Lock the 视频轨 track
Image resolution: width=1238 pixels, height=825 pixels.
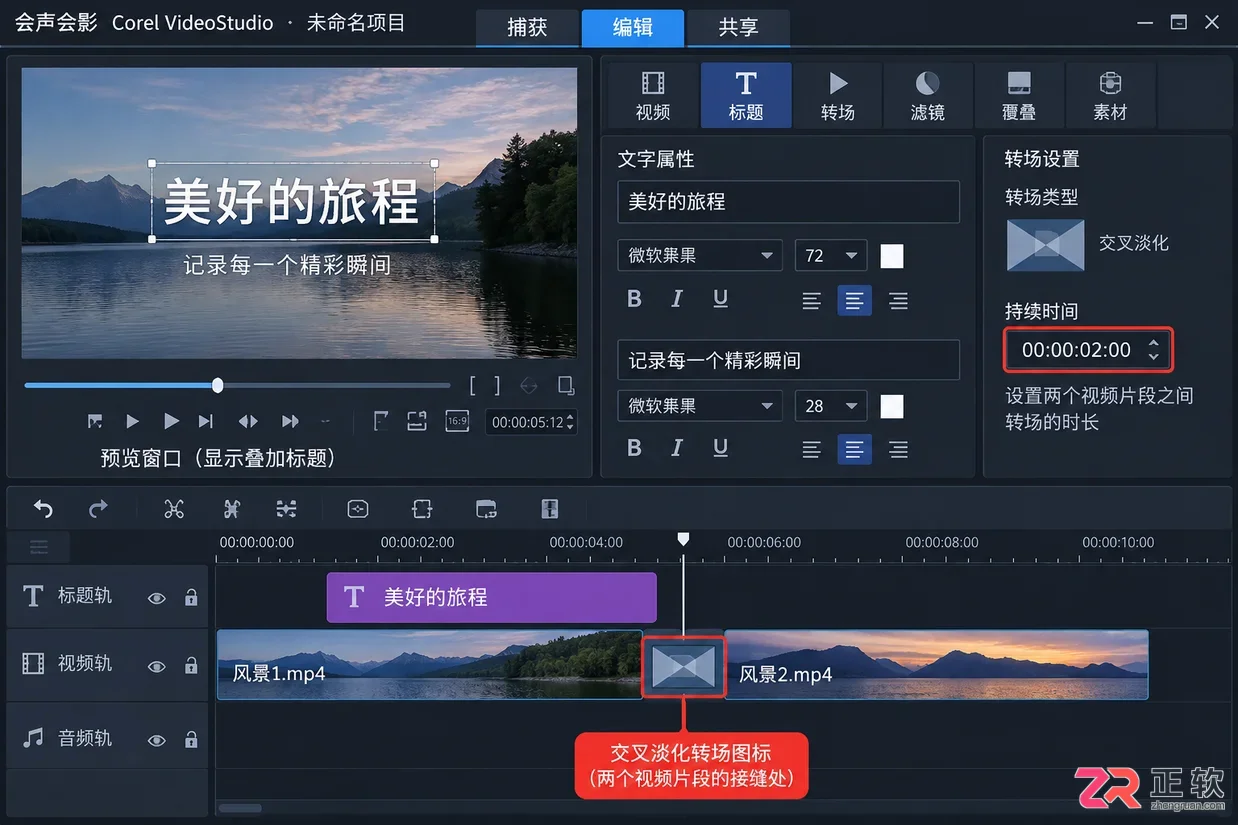(191, 665)
